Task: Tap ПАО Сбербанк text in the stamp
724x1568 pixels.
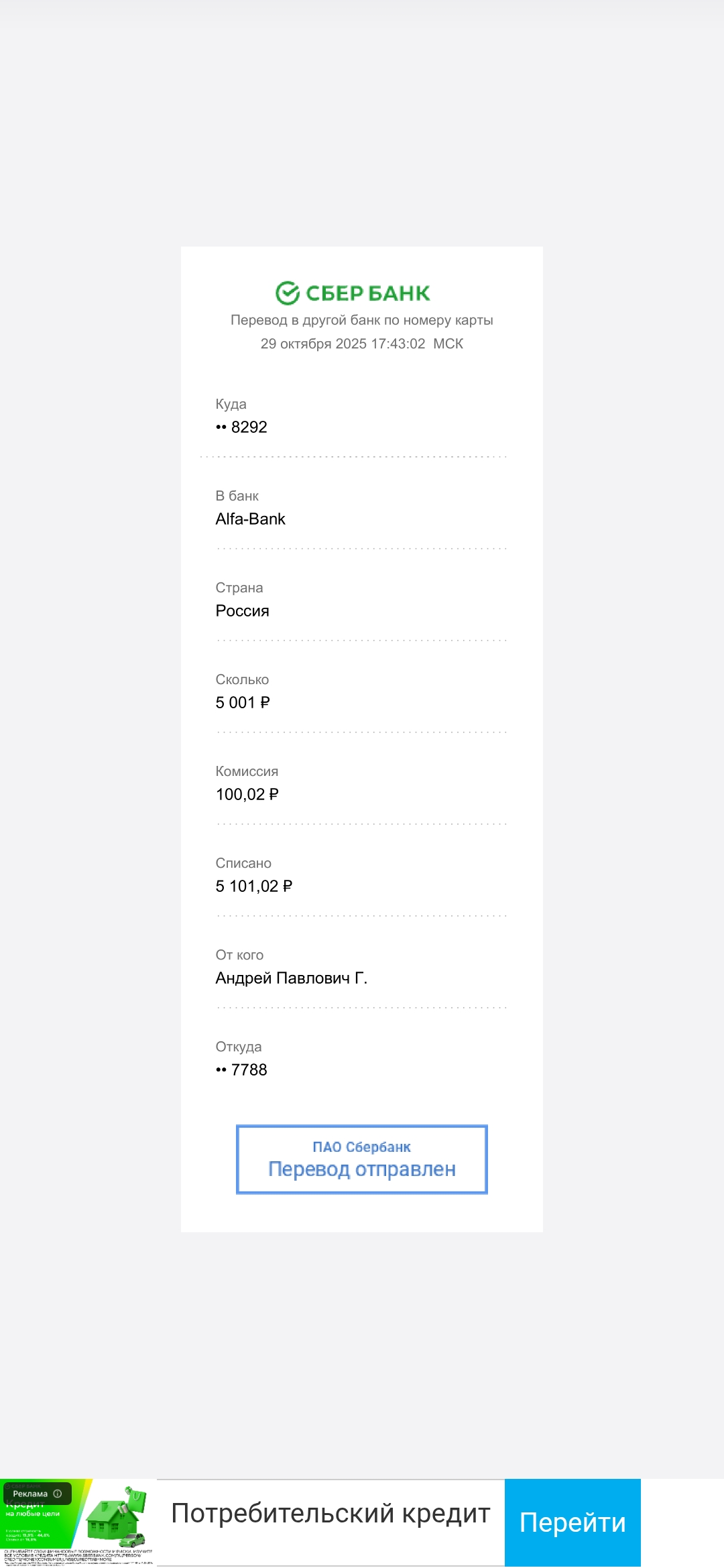Action: tap(362, 1147)
